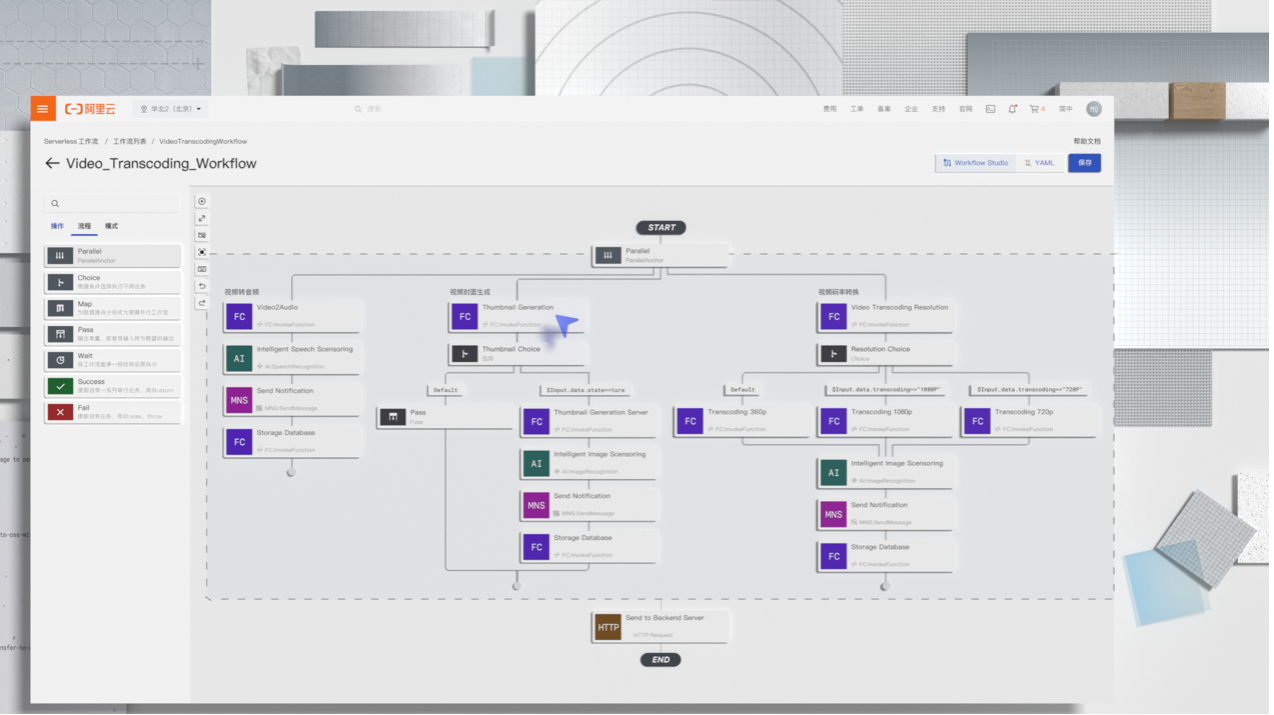This screenshot has width=1274, height=715.
Task: Switch to Workflow Studio view
Action: pos(976,163)
